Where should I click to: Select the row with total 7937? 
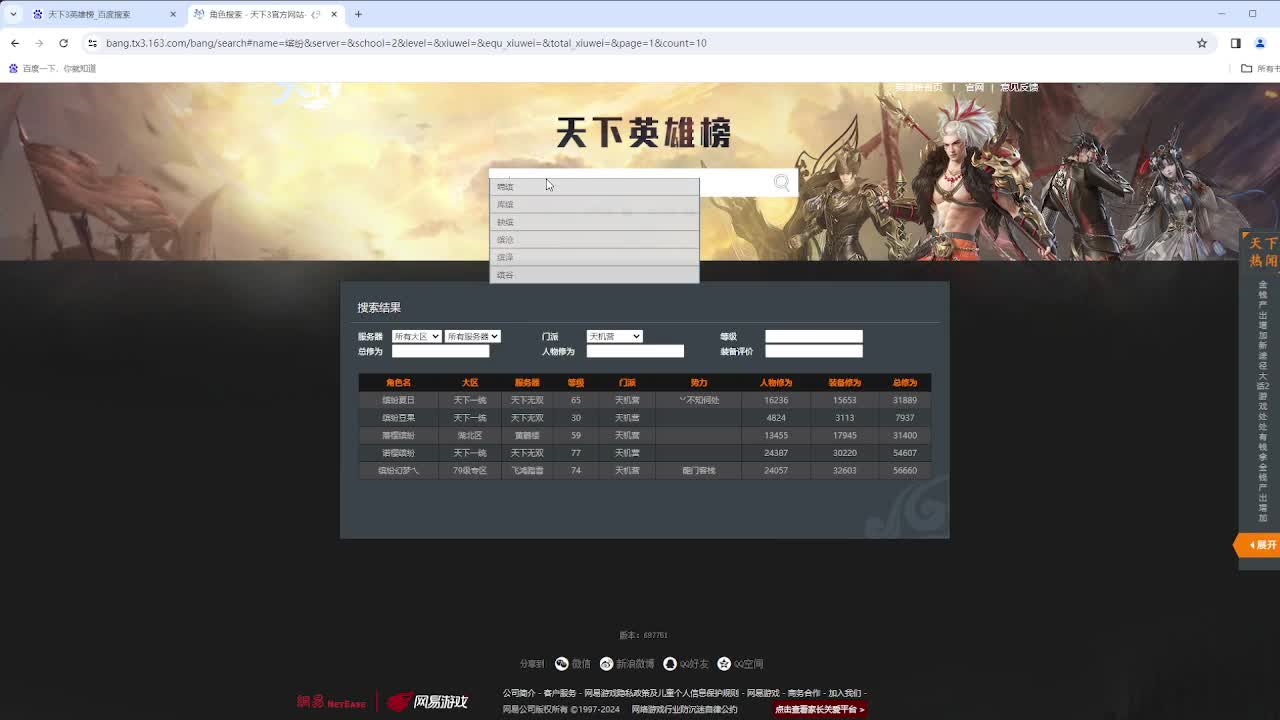tap(645, 418)
